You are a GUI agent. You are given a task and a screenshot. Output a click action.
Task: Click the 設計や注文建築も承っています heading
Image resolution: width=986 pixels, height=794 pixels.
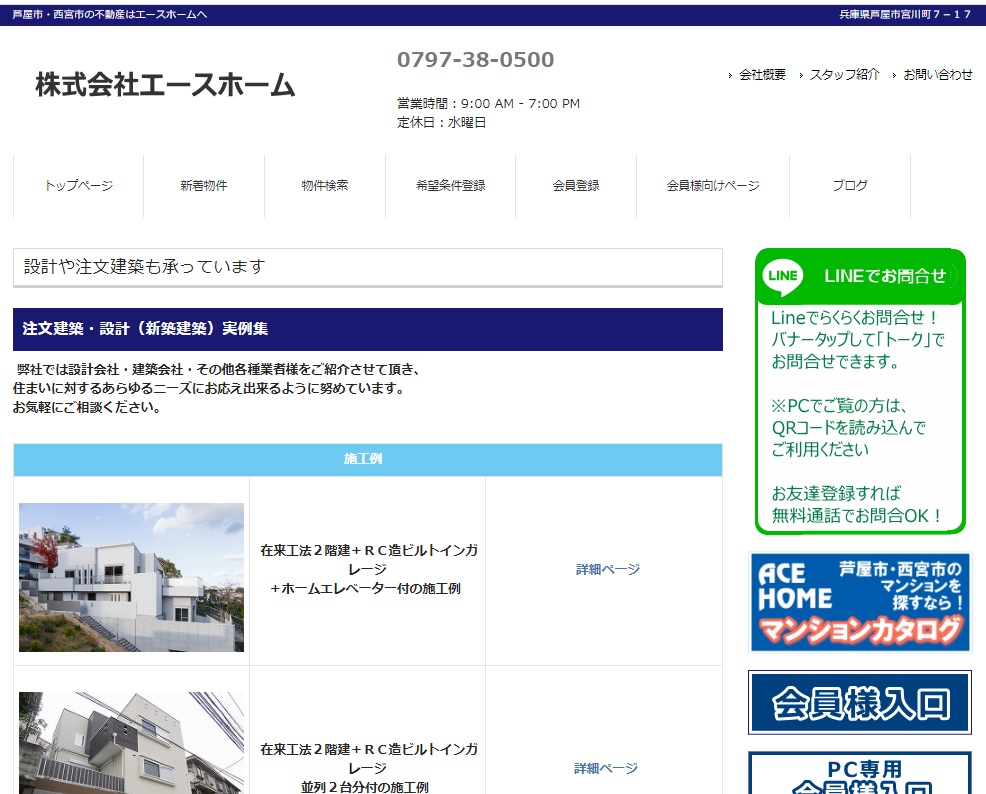point(145,267)
